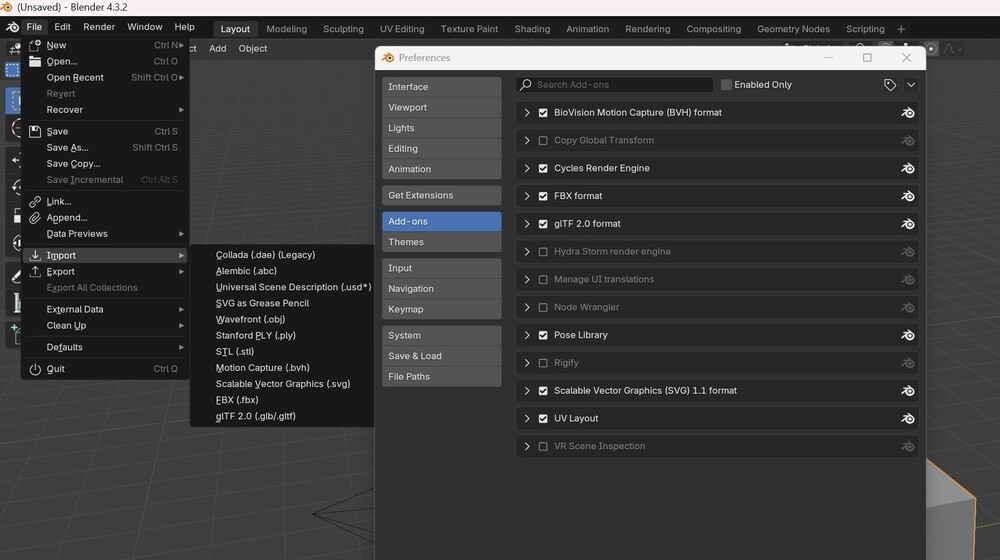Image resolution: width=1000 pixels, height=560 pixels.
Task: Open the Save & Load preferences section
Action: coord(441,356)
